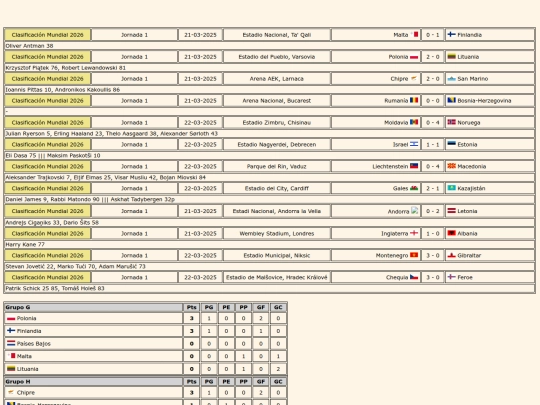The width and height of the screenshot is (540, 405).
Task: Click the 0 - 4 score of Moldavia vs Noruega
Action: [433, 123]
